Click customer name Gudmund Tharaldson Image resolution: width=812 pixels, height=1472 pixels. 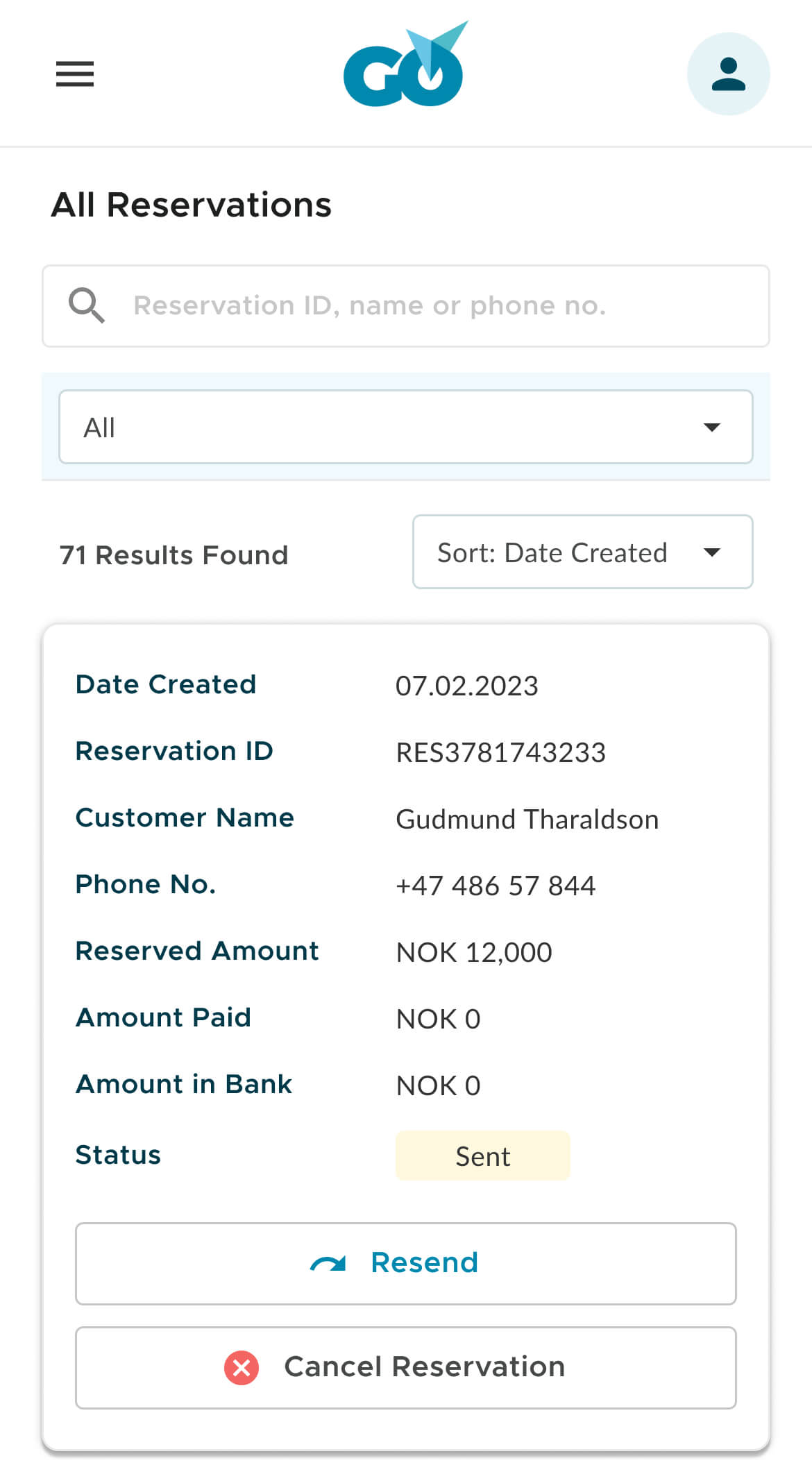tap(527, 819)
